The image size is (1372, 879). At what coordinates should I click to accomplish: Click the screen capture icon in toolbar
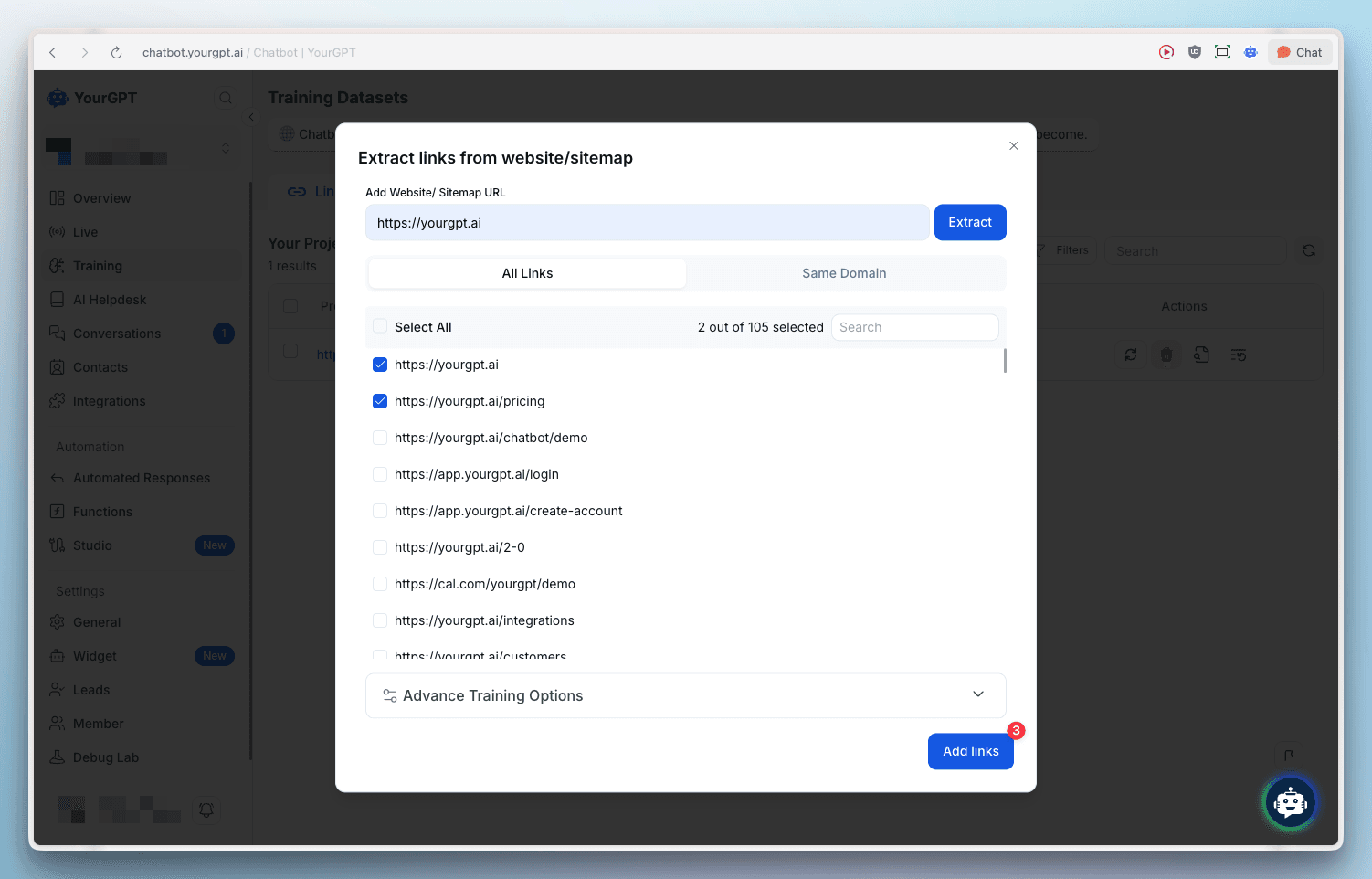point(1222,52)
